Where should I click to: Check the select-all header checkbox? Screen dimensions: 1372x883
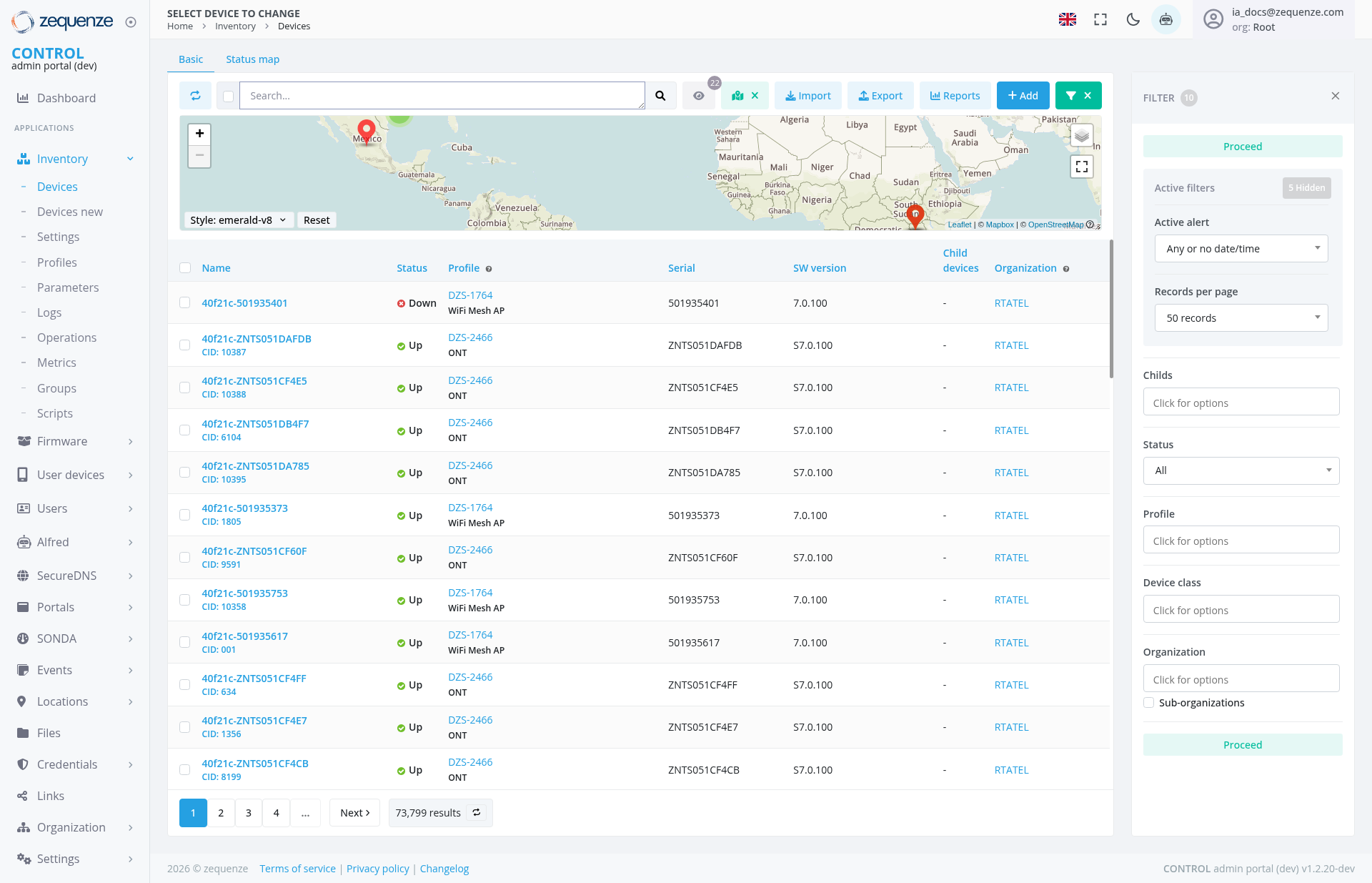pyautogui.click(x=185, y=267)
